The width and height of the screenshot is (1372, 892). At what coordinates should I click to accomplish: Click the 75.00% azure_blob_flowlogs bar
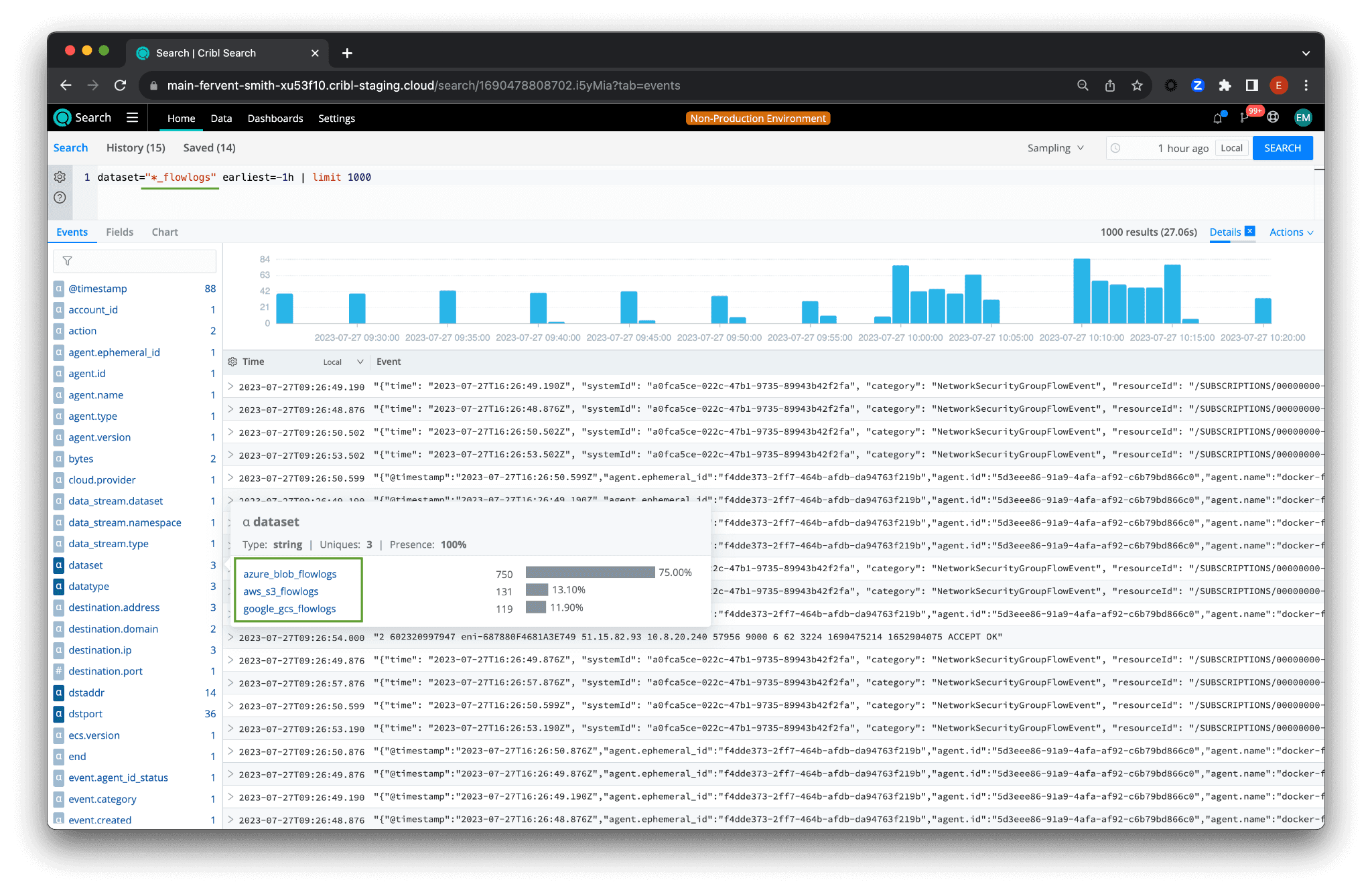[590, 573]
